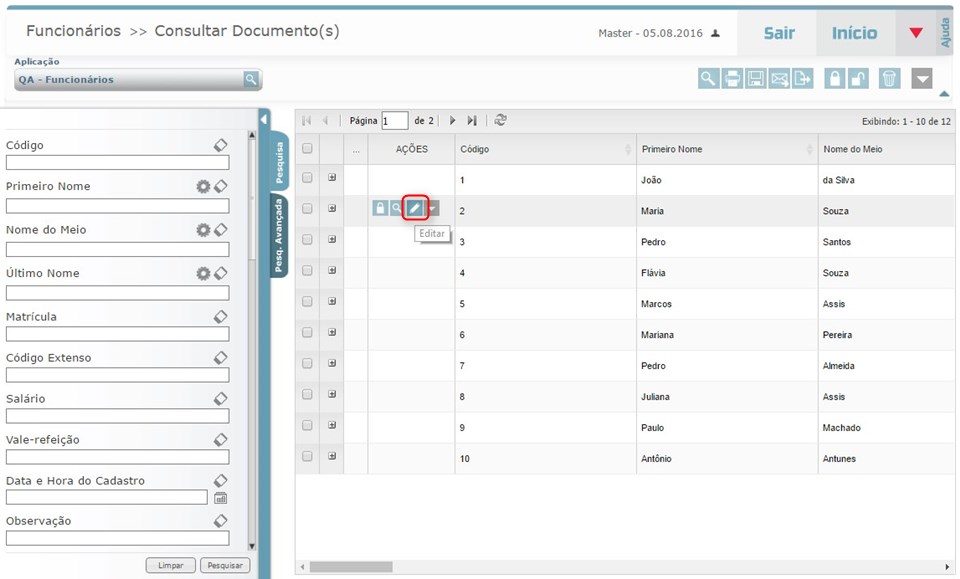Screen dimensions: 960x579
Task: Click the open padlock unlock icon
Action: click(x=858, y=79)
